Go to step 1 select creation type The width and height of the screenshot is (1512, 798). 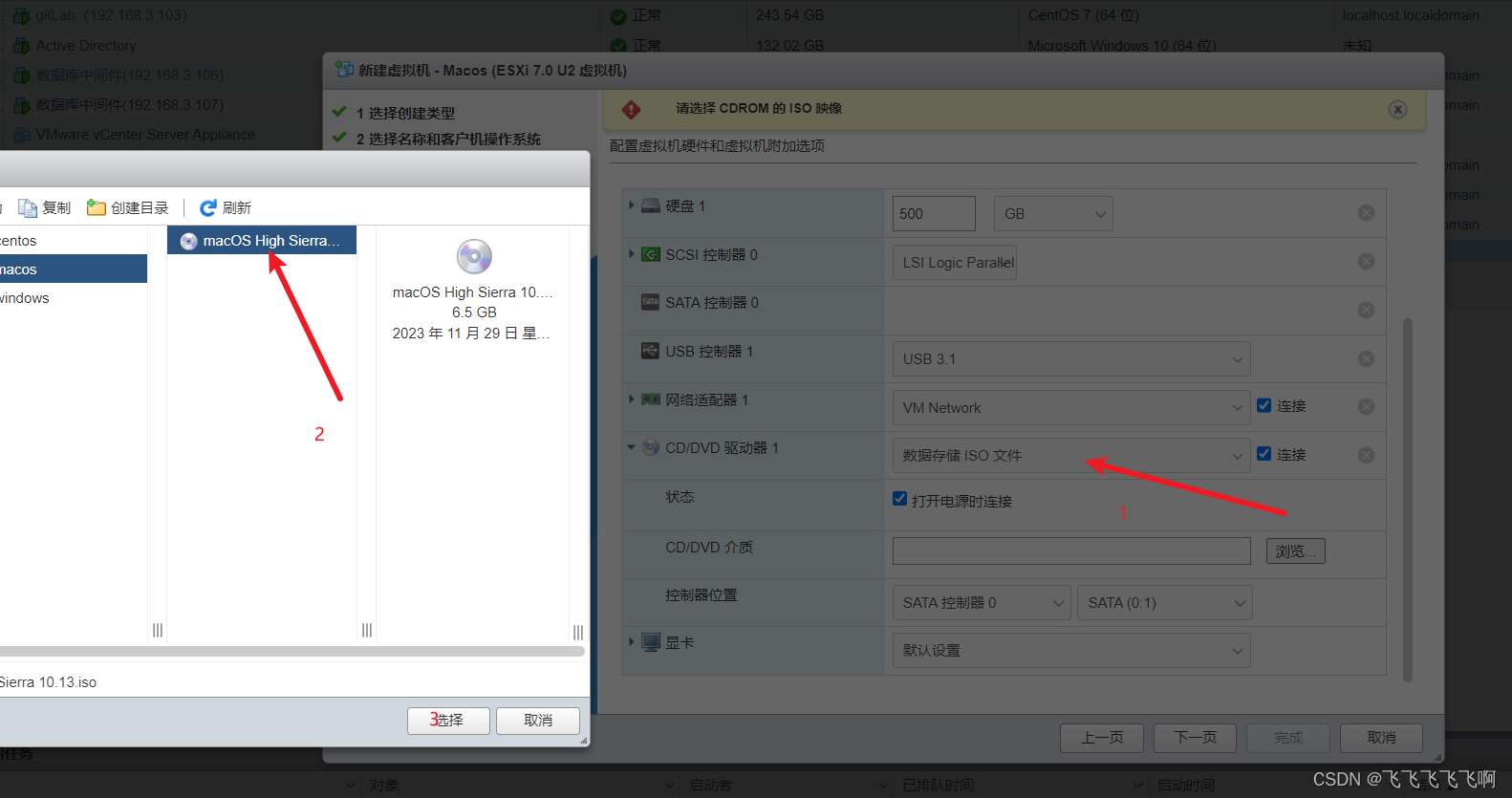point(405,113)
